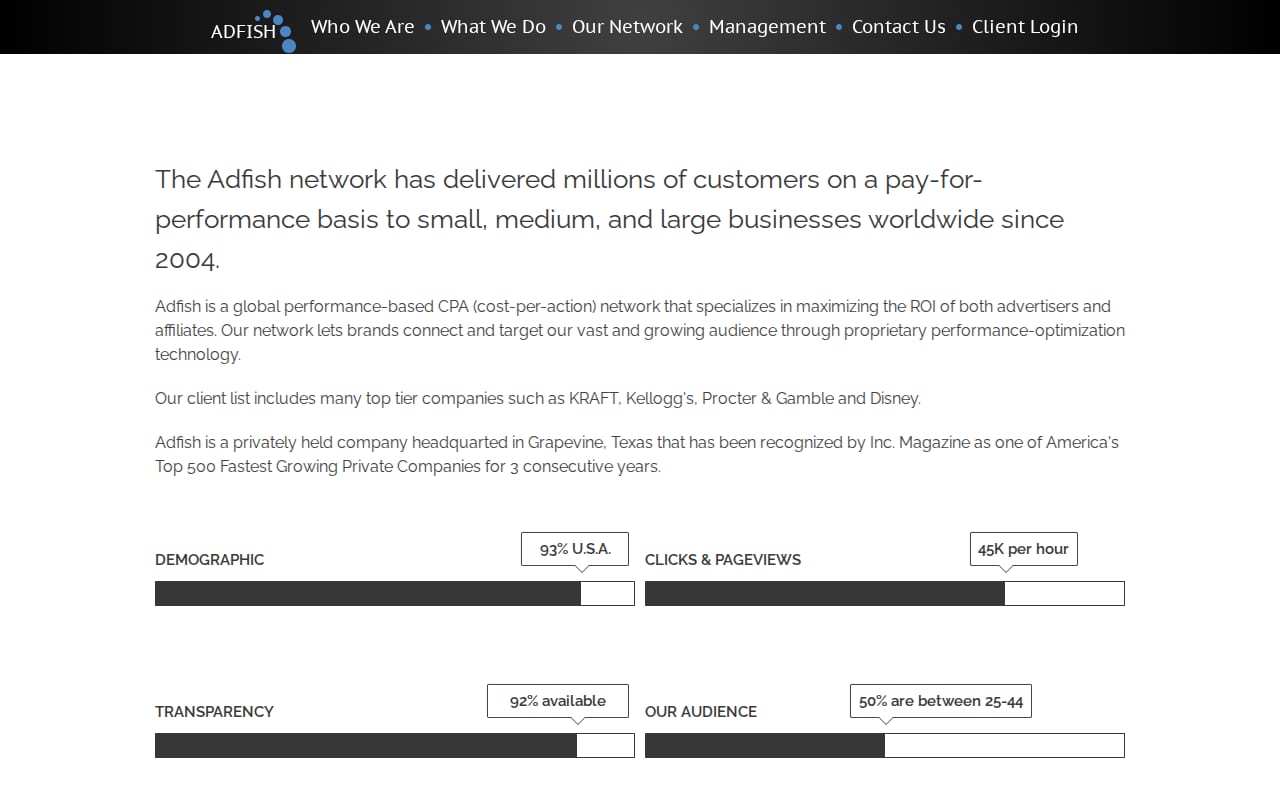Click the 45K per hour tooltip

pos(1023,549)
